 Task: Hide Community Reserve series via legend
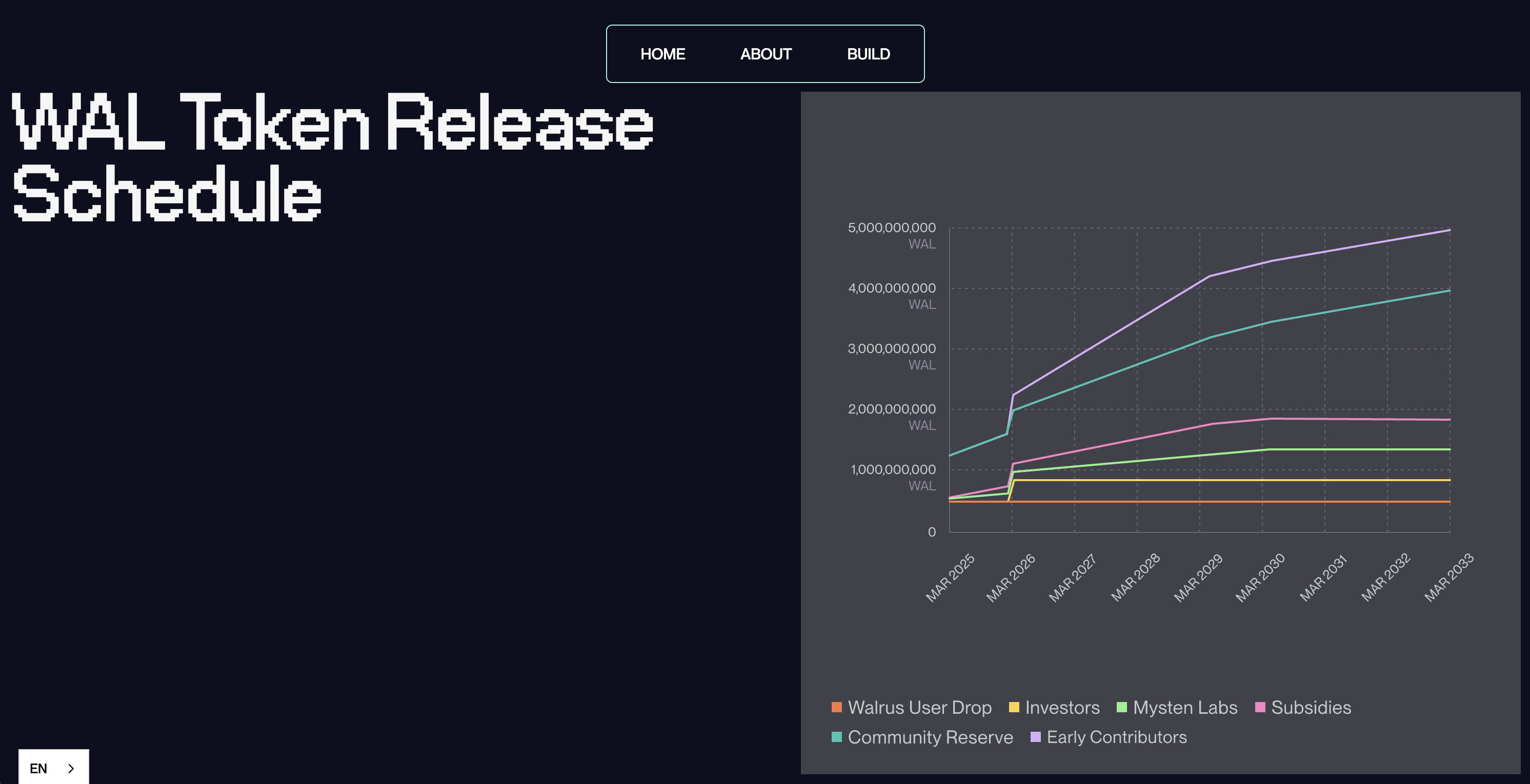click(x=930, y=737)
